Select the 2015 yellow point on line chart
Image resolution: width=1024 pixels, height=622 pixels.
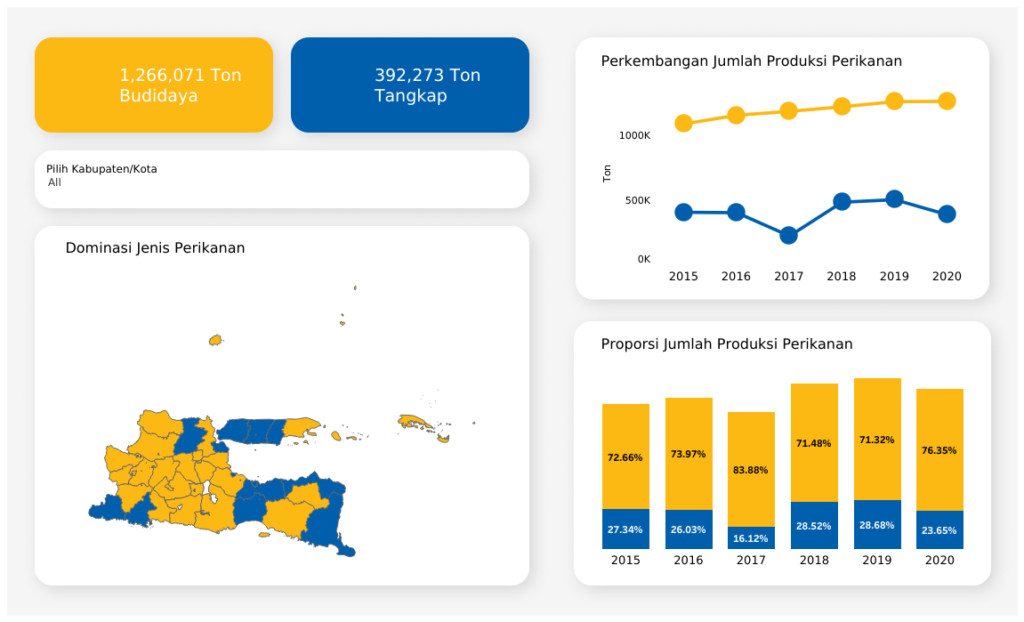tap(683, 123)
